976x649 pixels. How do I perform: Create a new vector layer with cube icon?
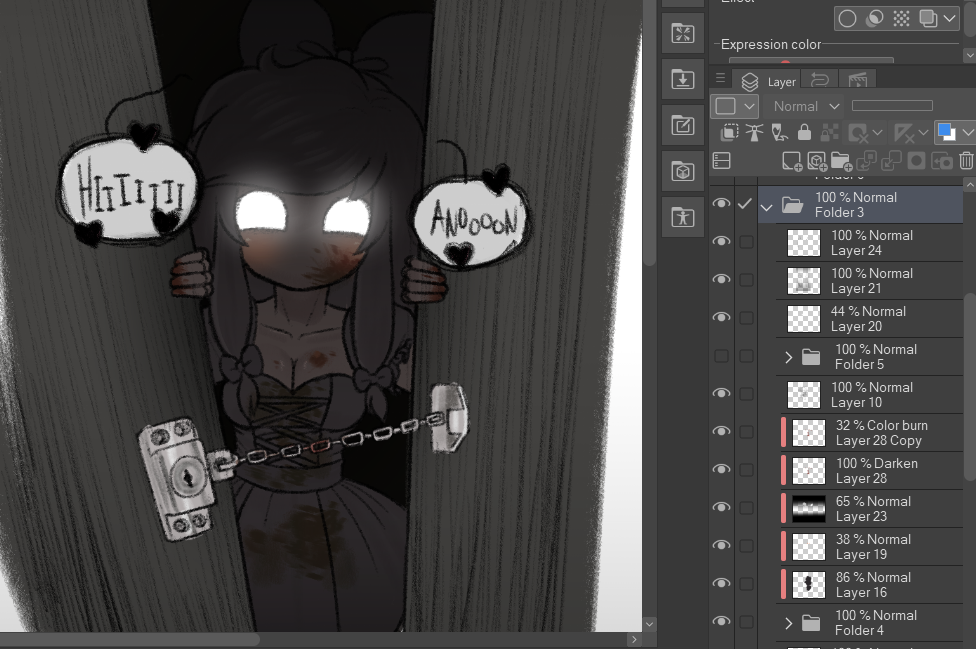817,161
